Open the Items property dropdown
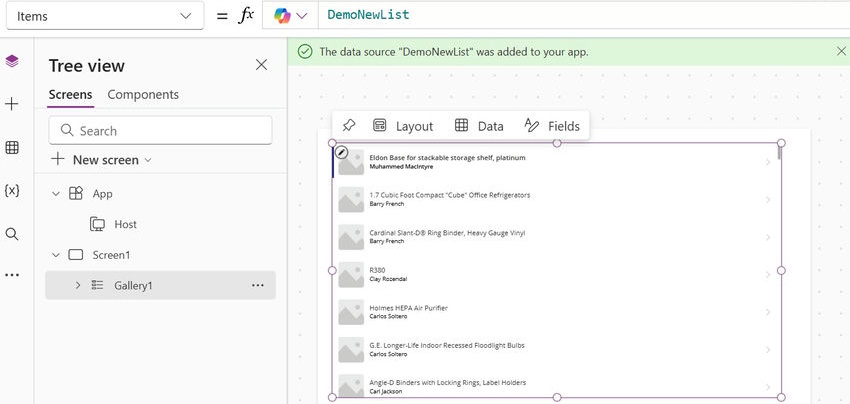Viewport: 850px width, 404px height. coord(105,16)
